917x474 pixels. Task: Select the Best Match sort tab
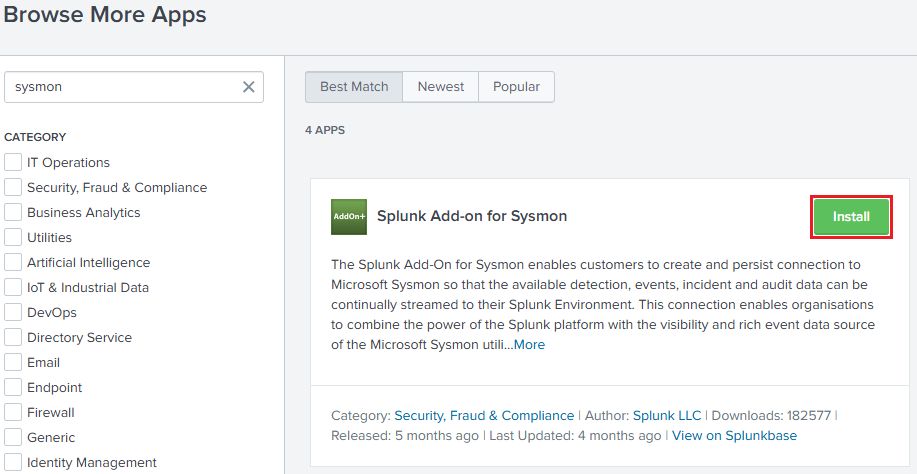click(354, 87)
